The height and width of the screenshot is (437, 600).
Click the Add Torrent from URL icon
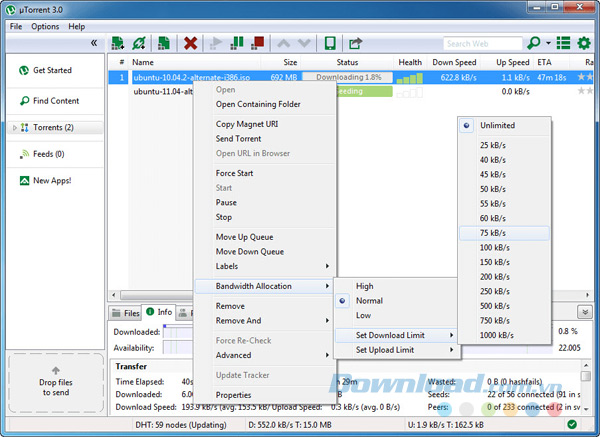[x=139, y=43]
